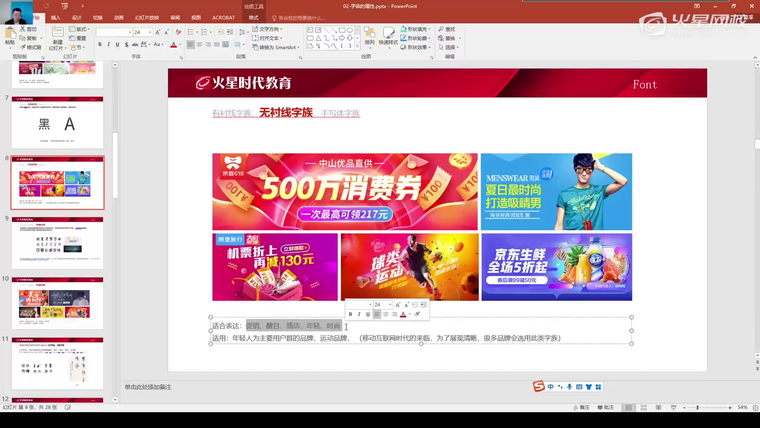Select the slide 9 thumbnail
The width and height of the screenshot is (760, 428).
[57, 242]
